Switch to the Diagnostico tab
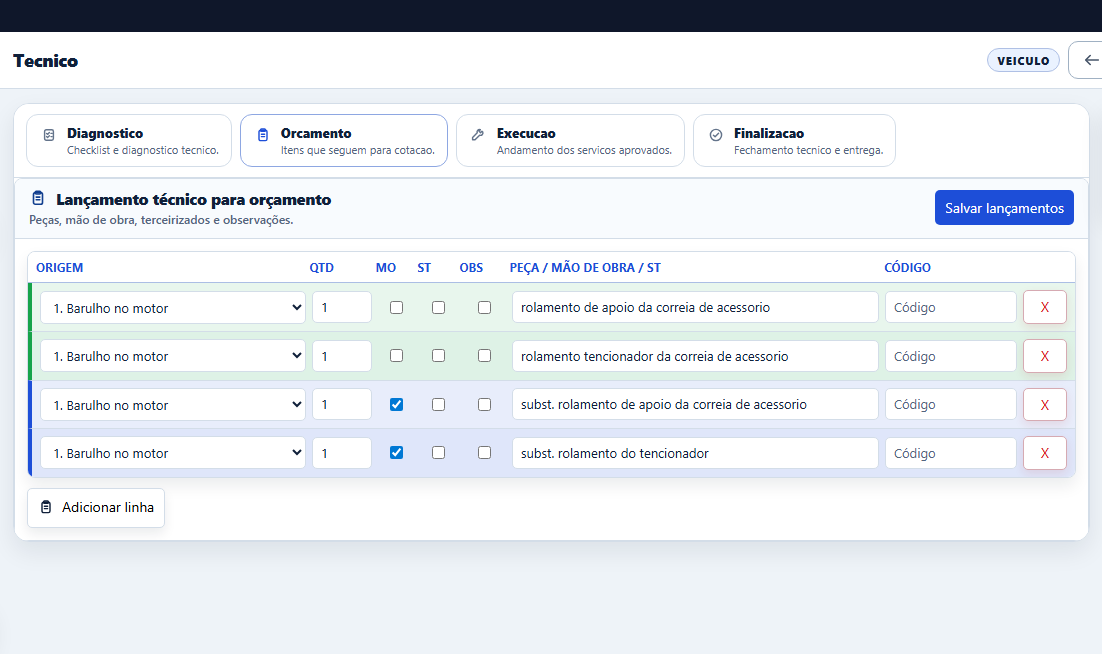The height and width of the screenshot is (654, 1102). tap(129, 140)
